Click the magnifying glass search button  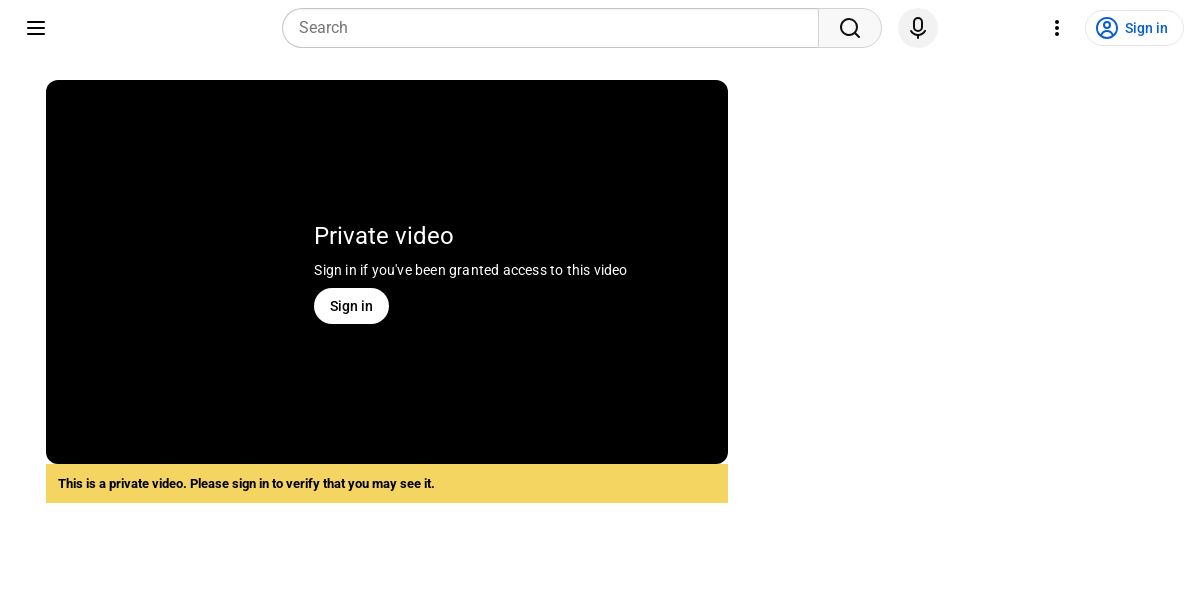850,28
